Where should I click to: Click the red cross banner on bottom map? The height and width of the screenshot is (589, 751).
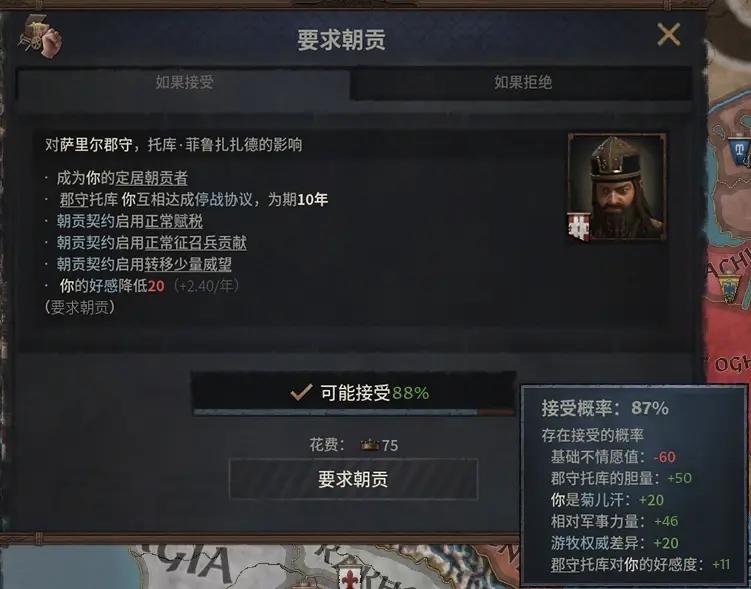[350, 578]
